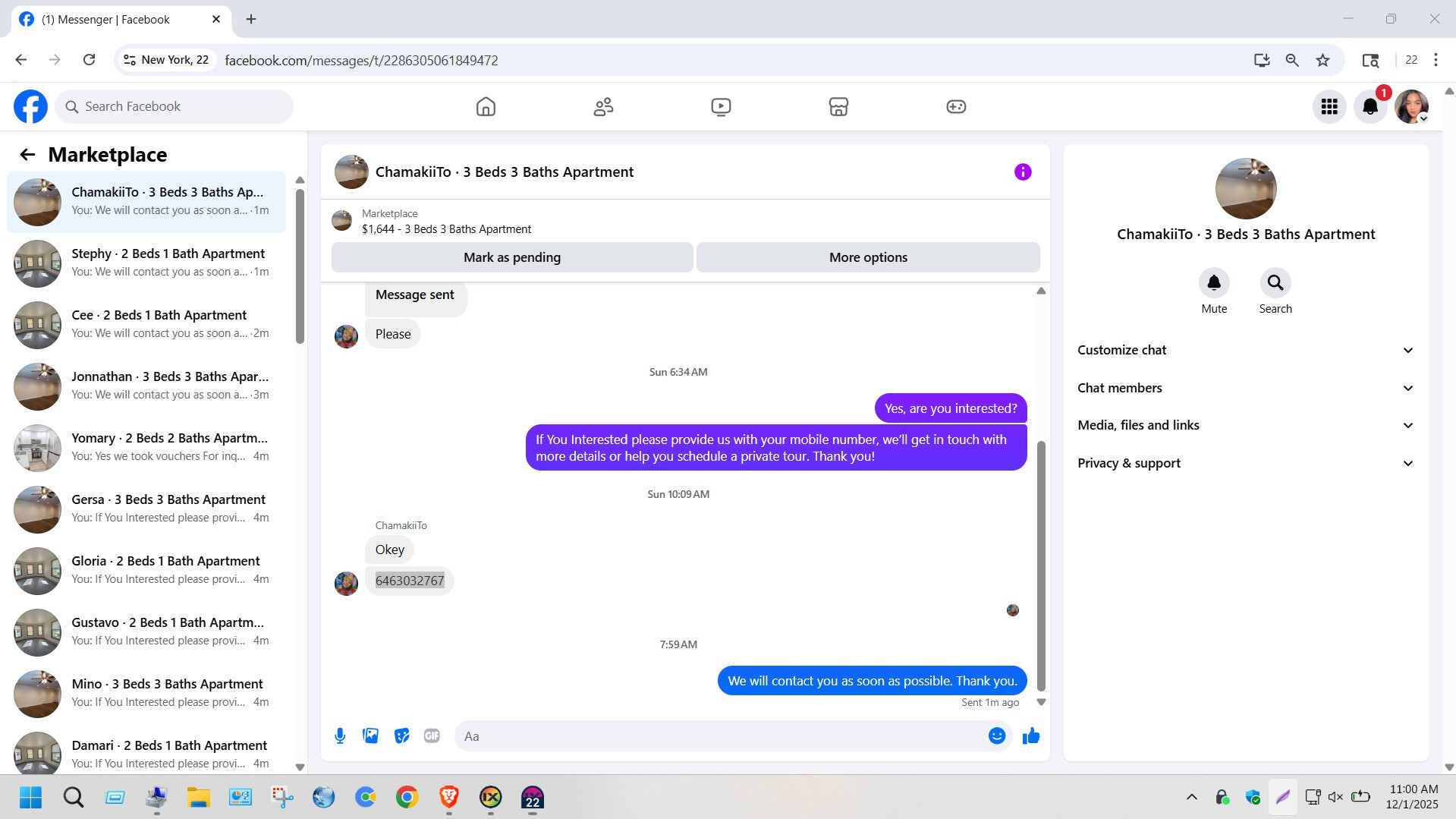Open Yomary 2 Beds 2 Baths conversation

click(x=146, y=448)
